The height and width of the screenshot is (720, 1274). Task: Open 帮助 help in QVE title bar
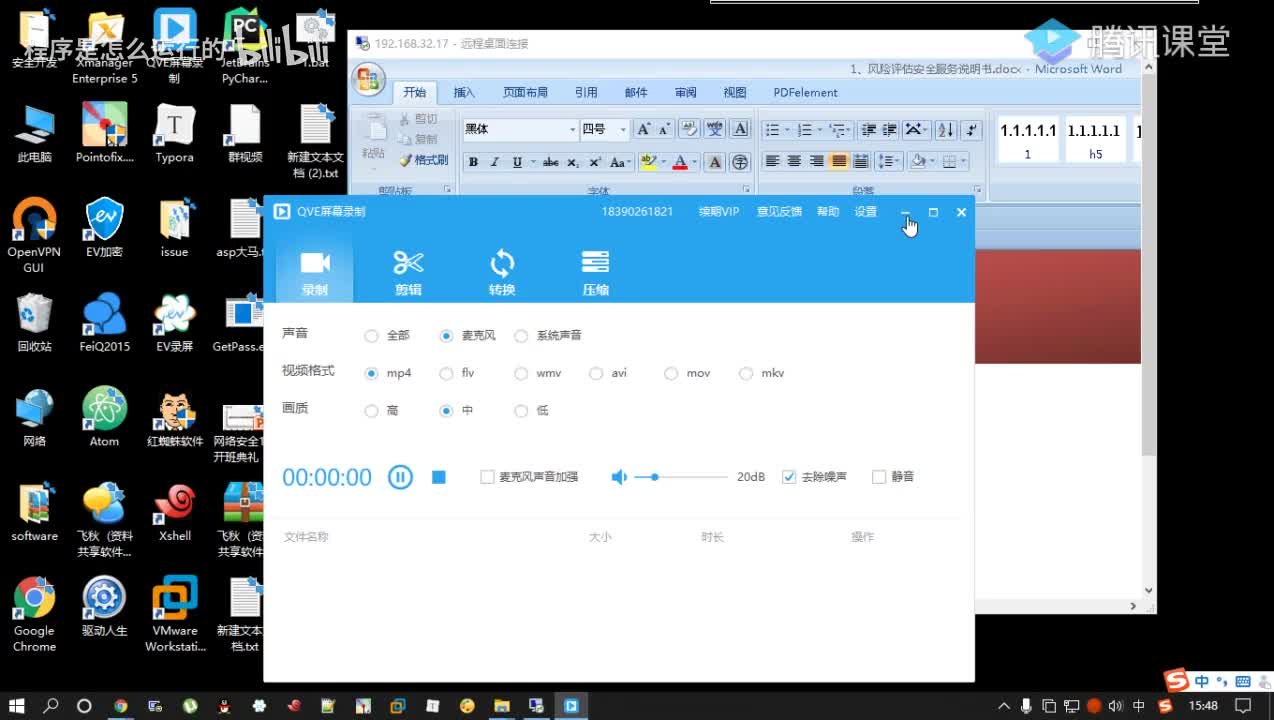coord(828,212)
